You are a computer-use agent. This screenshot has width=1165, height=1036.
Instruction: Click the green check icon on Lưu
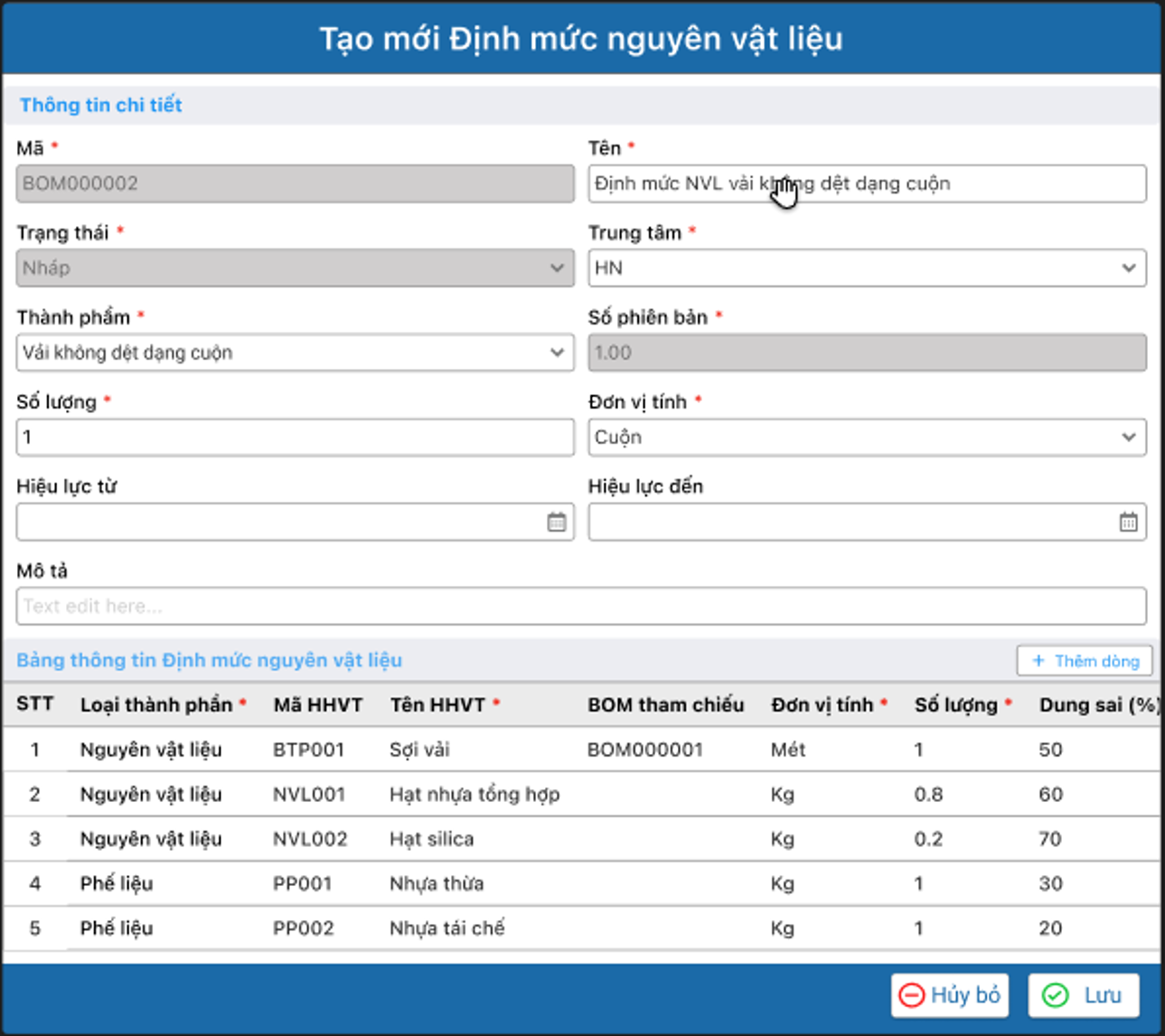point(1055,995)
